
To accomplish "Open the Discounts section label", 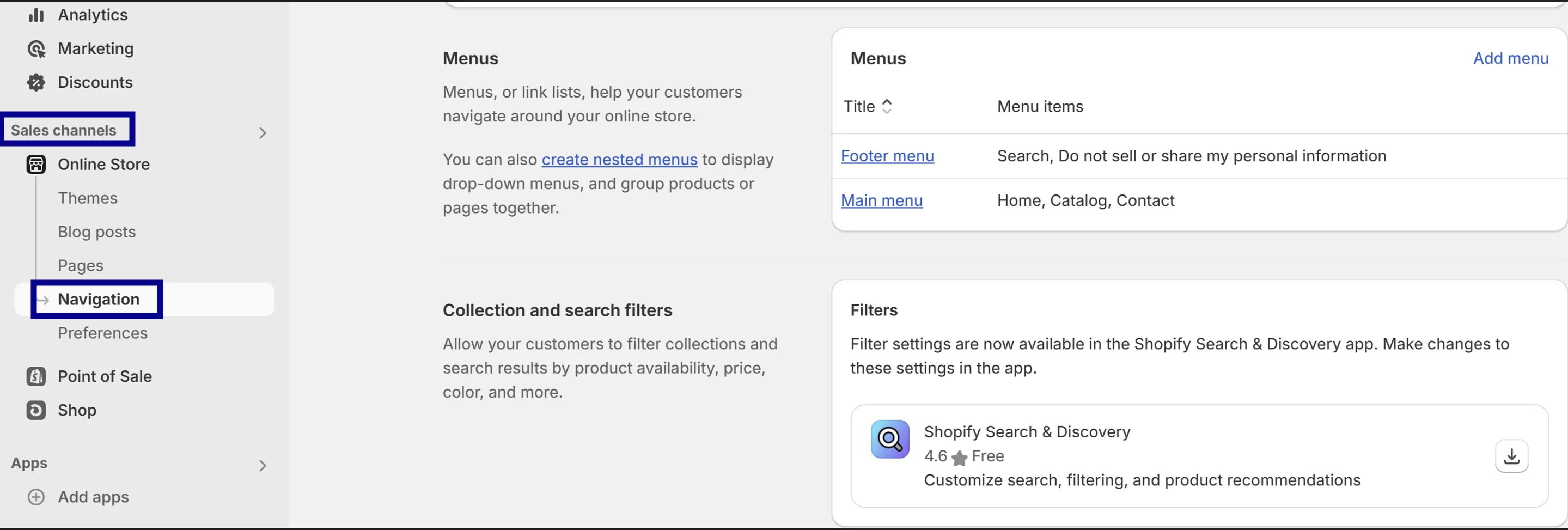I will [x=95, y=82].
